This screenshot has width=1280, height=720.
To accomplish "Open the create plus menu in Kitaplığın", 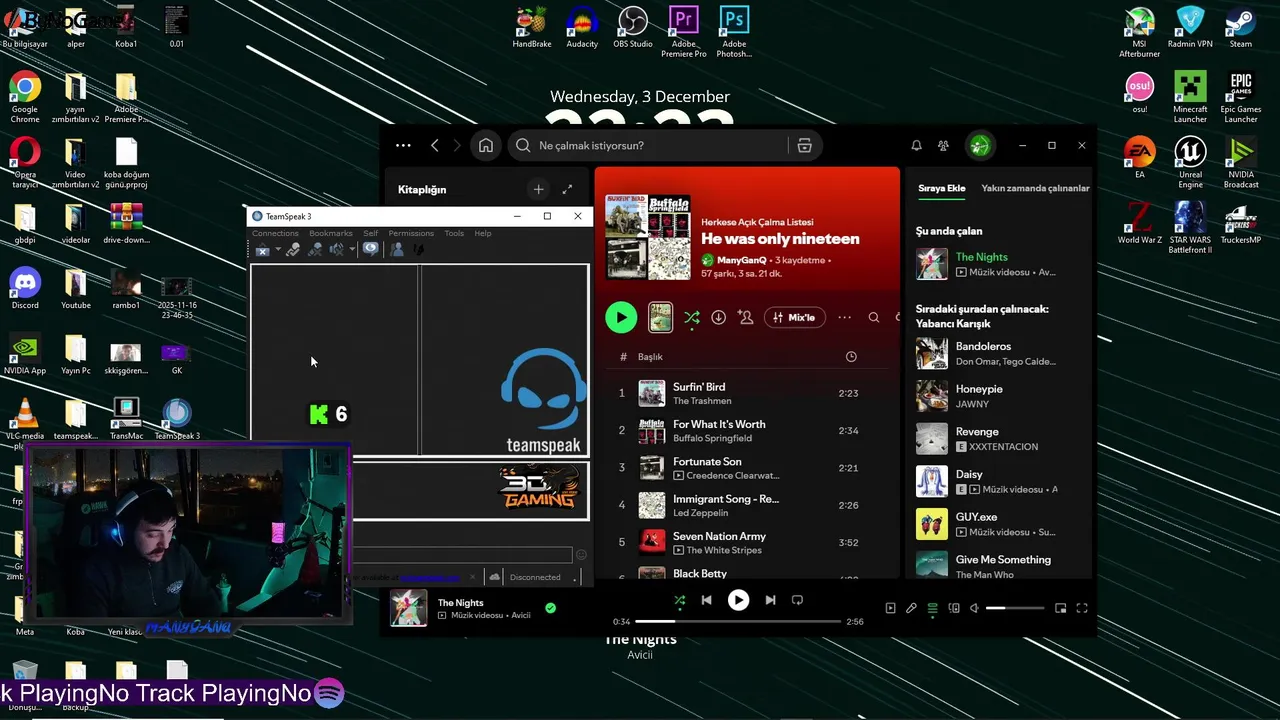I will (538, 189).
